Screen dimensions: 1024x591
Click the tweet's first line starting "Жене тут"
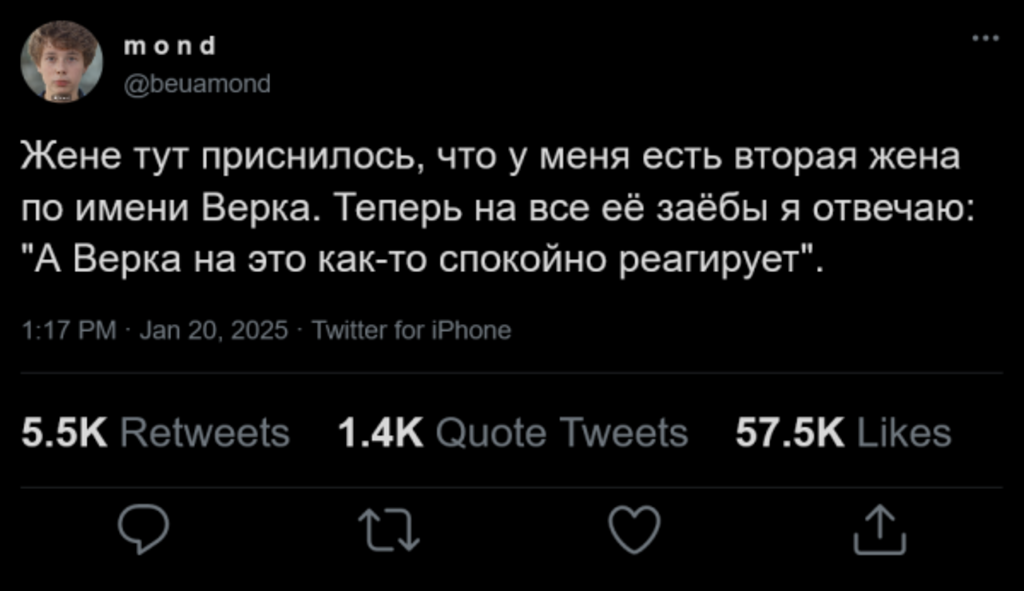(490, 159)
